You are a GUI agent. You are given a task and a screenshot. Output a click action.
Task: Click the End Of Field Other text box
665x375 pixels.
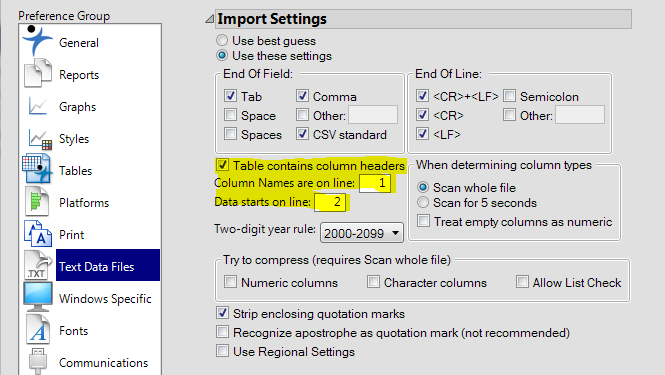click(x=373, y=115)
